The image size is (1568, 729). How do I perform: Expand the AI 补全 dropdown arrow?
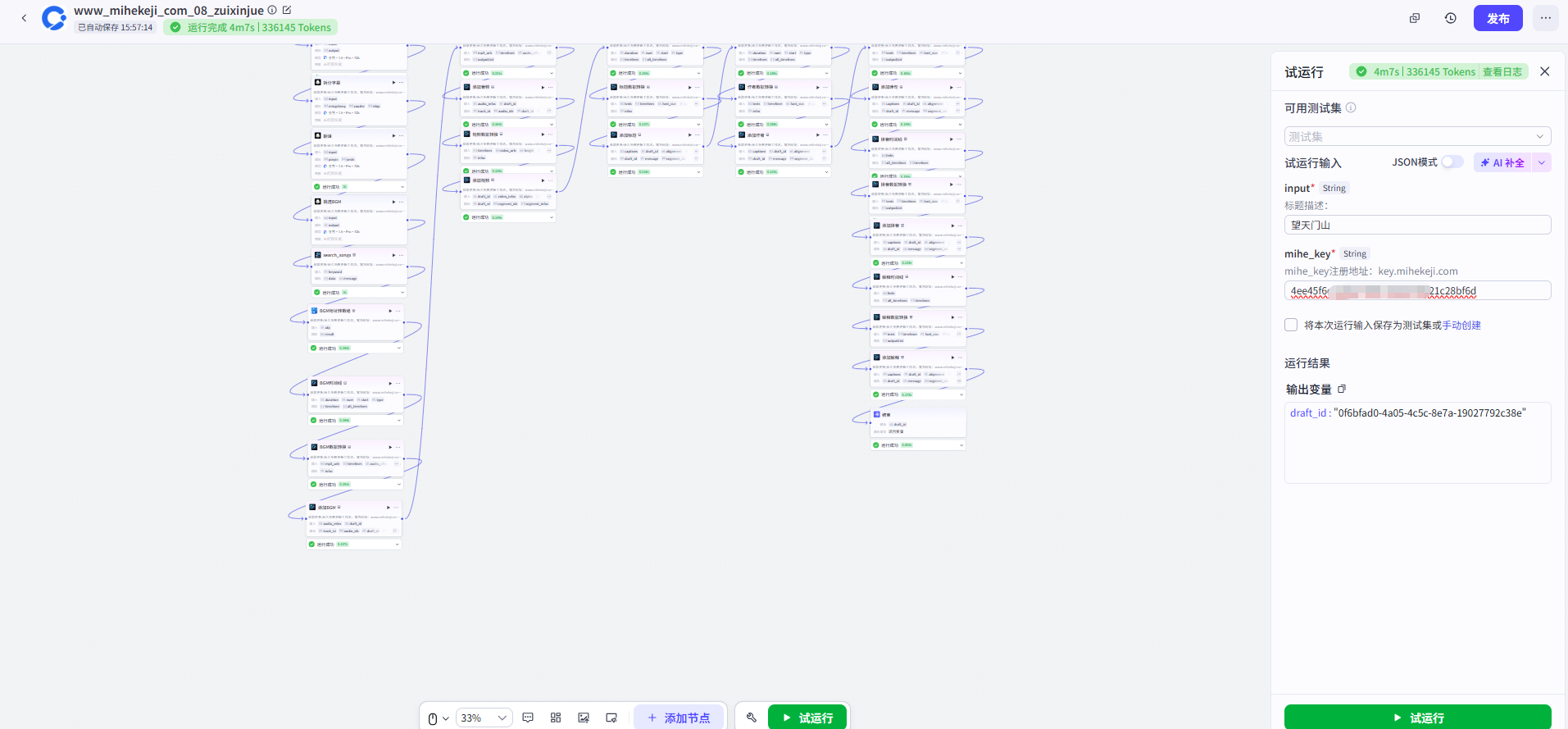tap(1542, 162)
